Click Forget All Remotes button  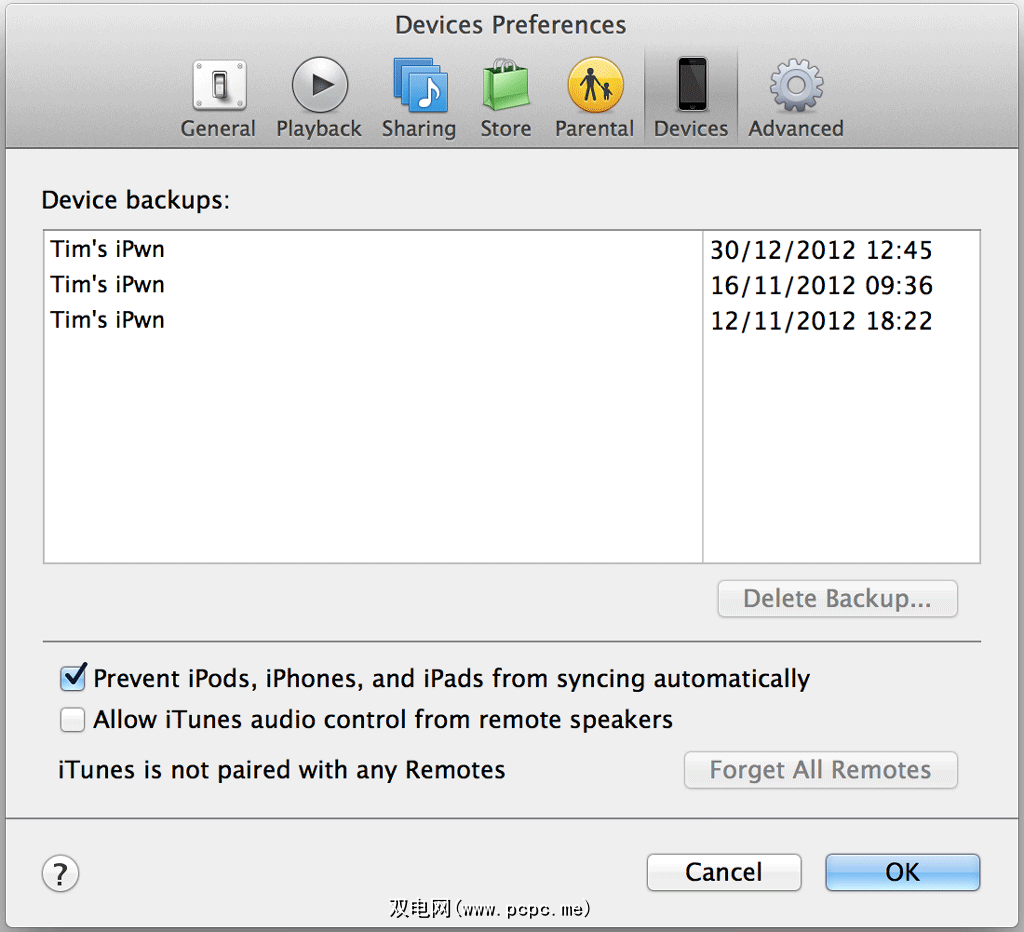pyautogui.click(x=820, y=770)
